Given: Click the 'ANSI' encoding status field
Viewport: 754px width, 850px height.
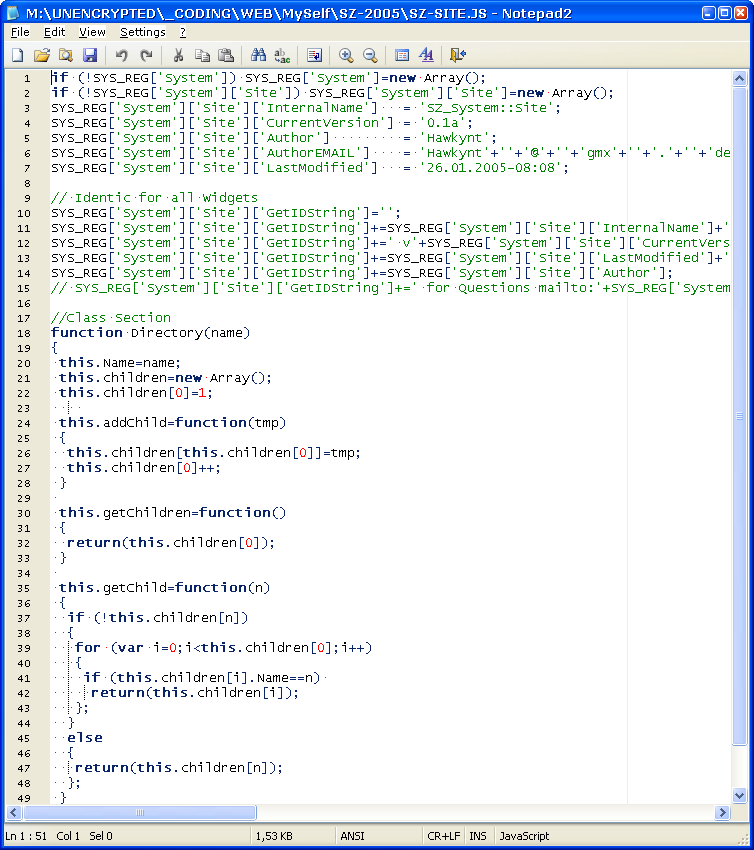Looking at the screenshot, I should click(x=352, y=836).
